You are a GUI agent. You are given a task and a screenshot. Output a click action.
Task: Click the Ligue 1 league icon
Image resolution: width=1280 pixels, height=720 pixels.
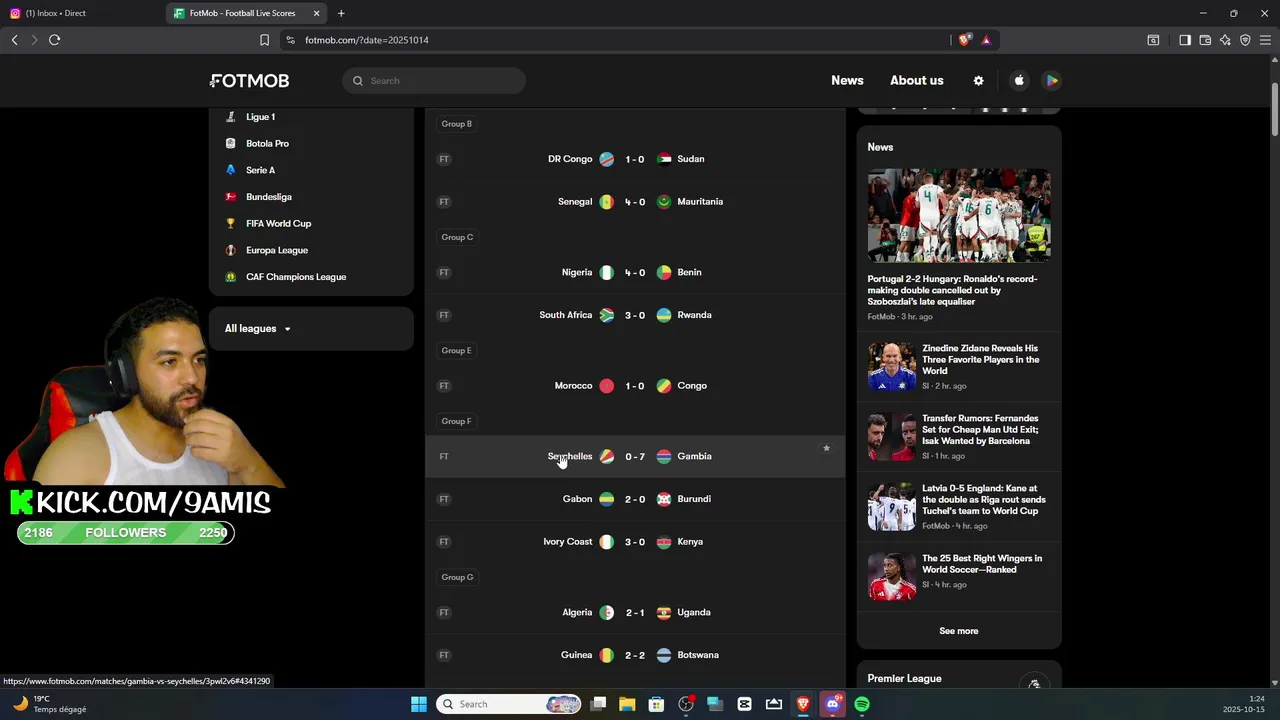[x=231, y=117]
